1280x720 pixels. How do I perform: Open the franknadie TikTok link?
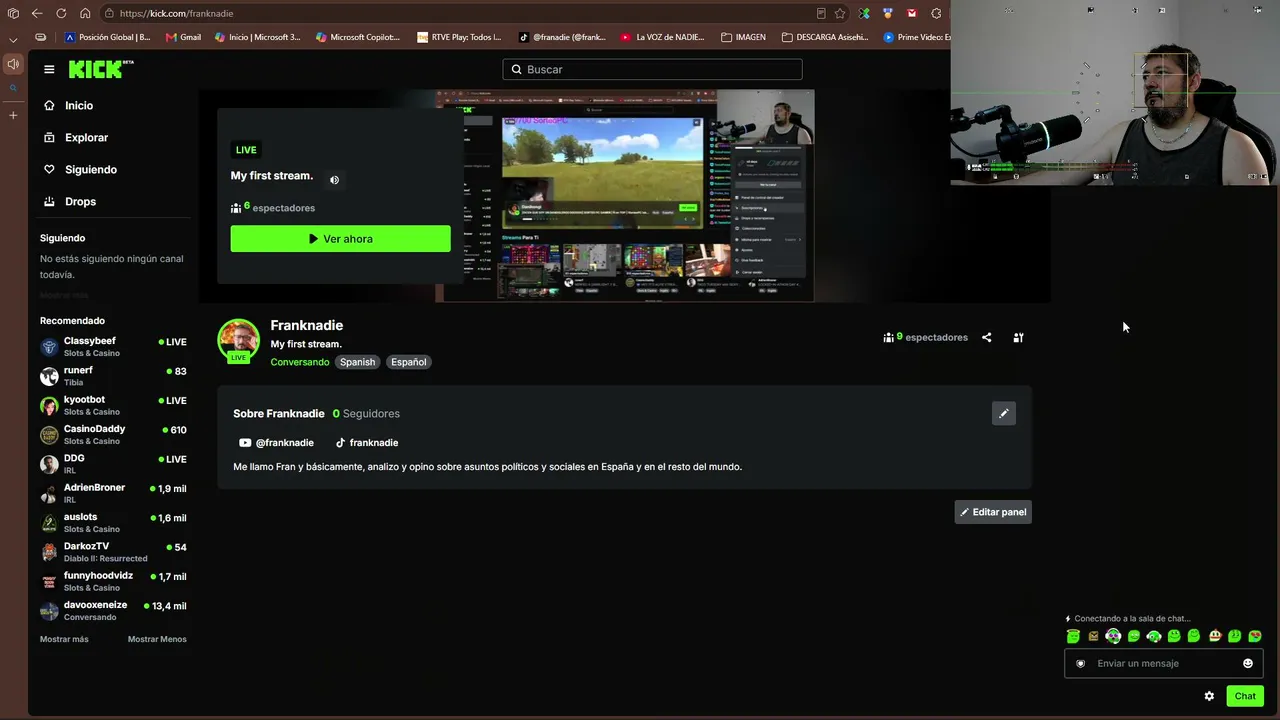tap(366, 442)
